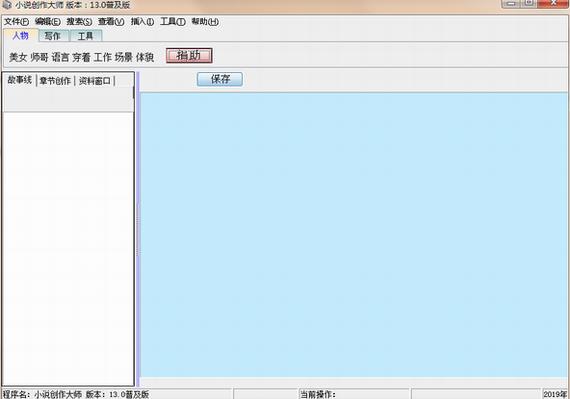Open the 文件(F) menu
This screenshot has width=570, height=399.
pos(16,22)
